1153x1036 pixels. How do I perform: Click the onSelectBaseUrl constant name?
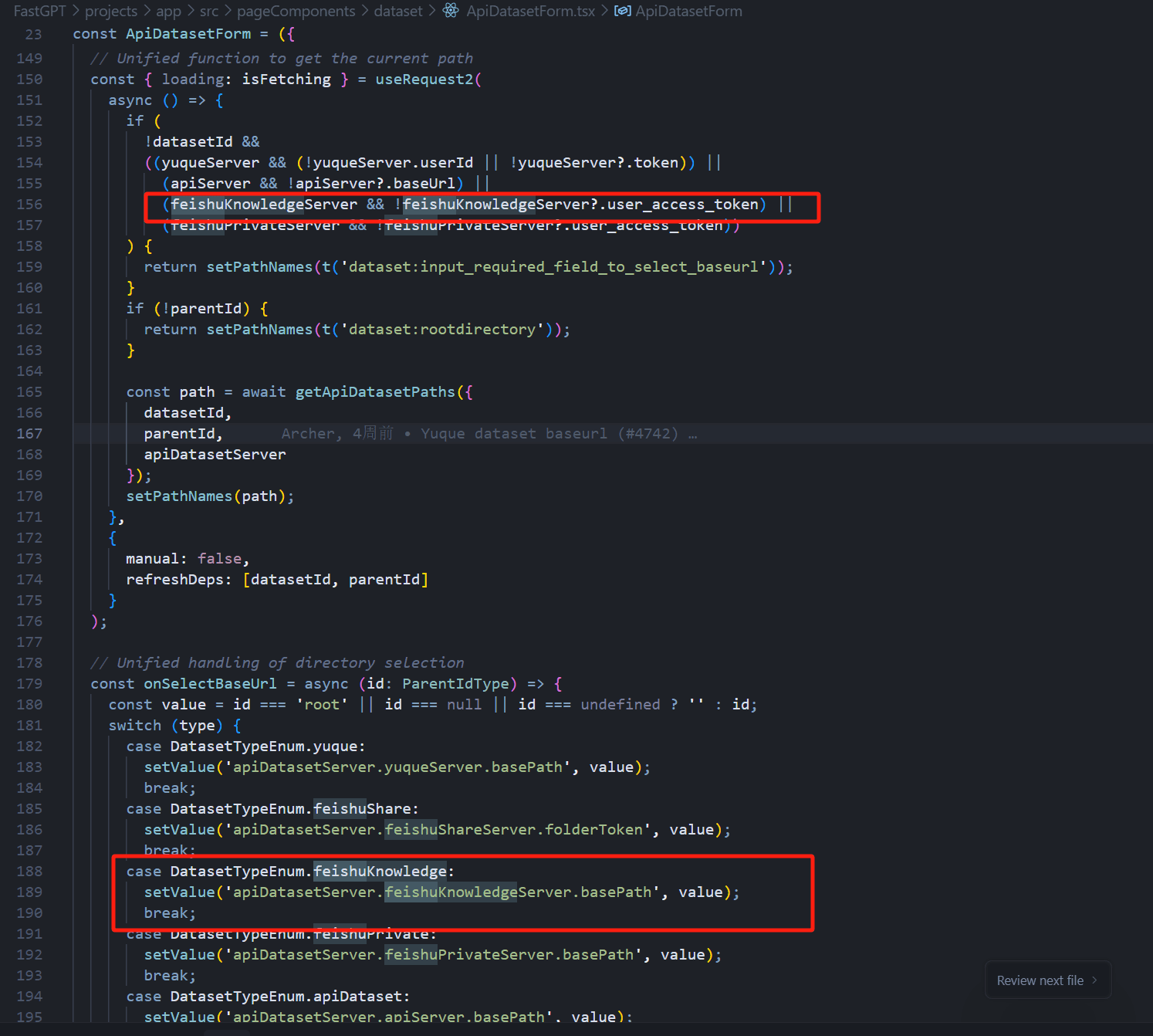[x=210, y=684]
